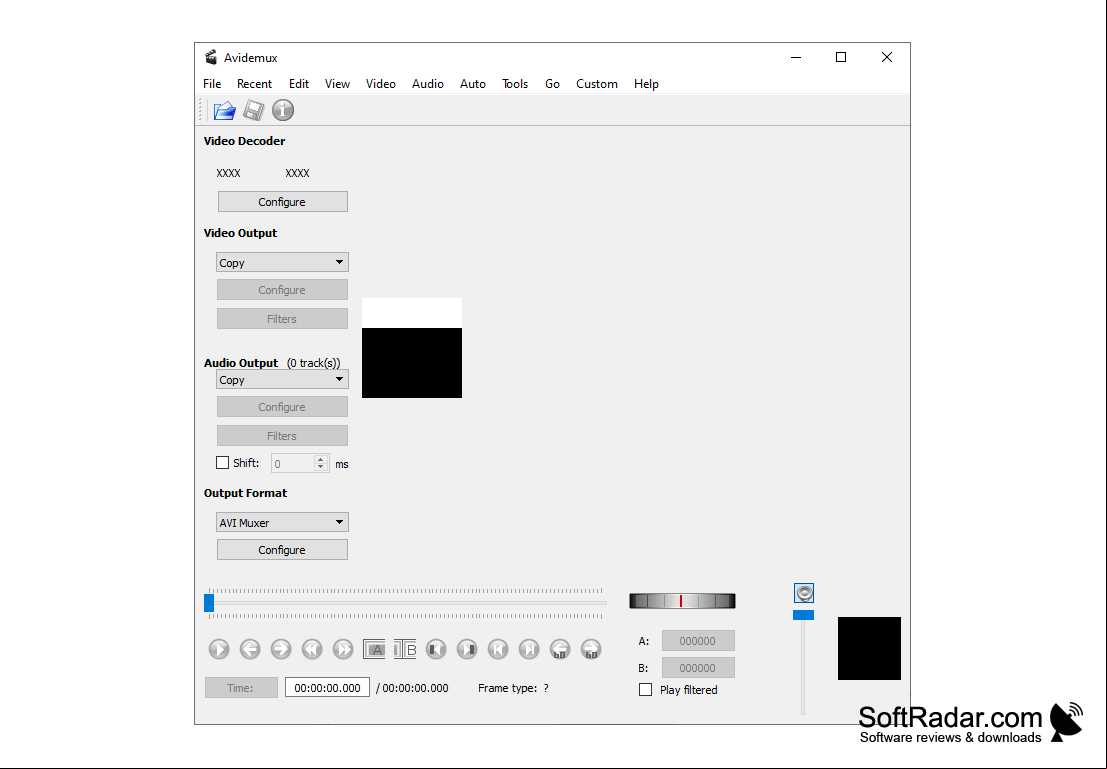Jump to next keyframe with double-right arrow

[x=343, y=649]
